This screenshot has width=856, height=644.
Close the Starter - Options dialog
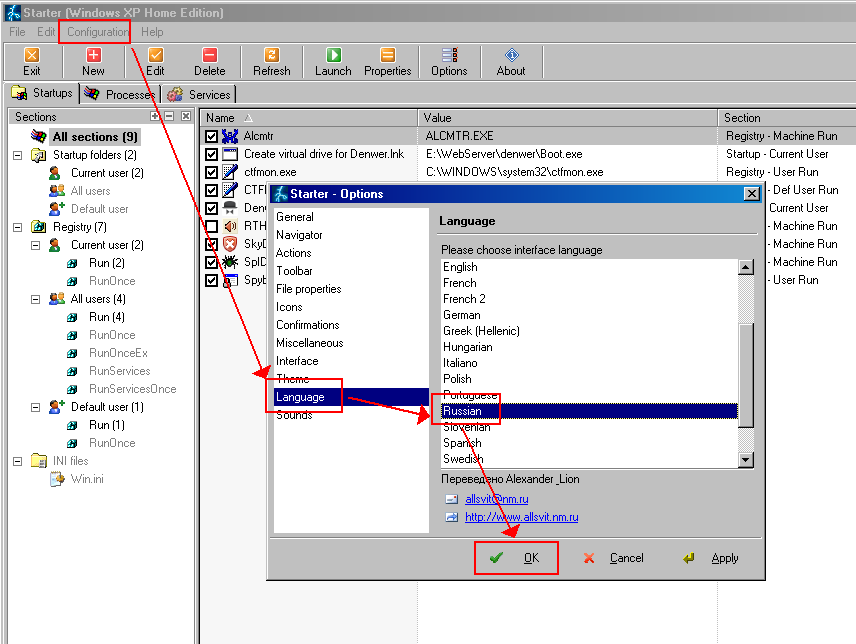pyautogui.click(x=752, y=194)
